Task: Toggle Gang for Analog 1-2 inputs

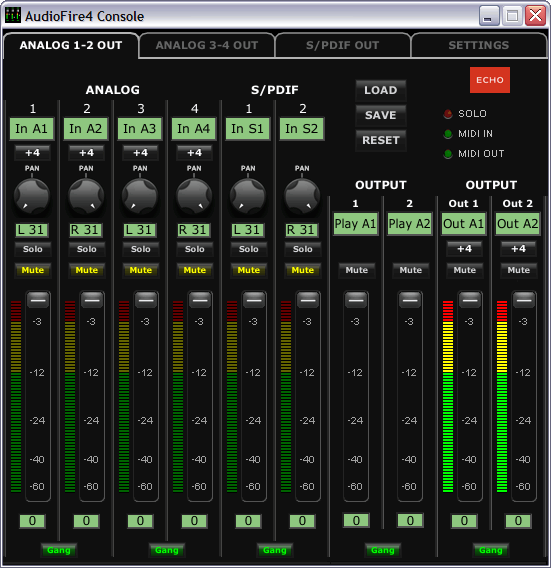Action: (59, 550)
